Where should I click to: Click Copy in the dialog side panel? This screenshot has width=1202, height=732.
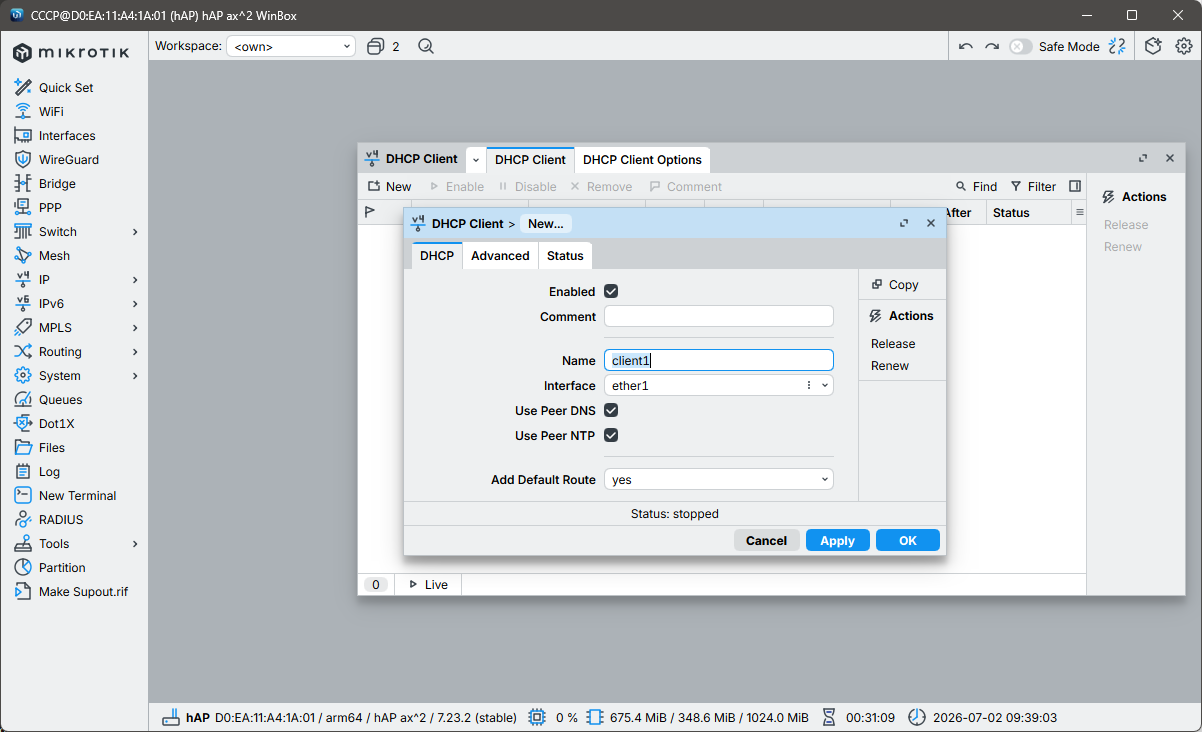click(894, 284)
